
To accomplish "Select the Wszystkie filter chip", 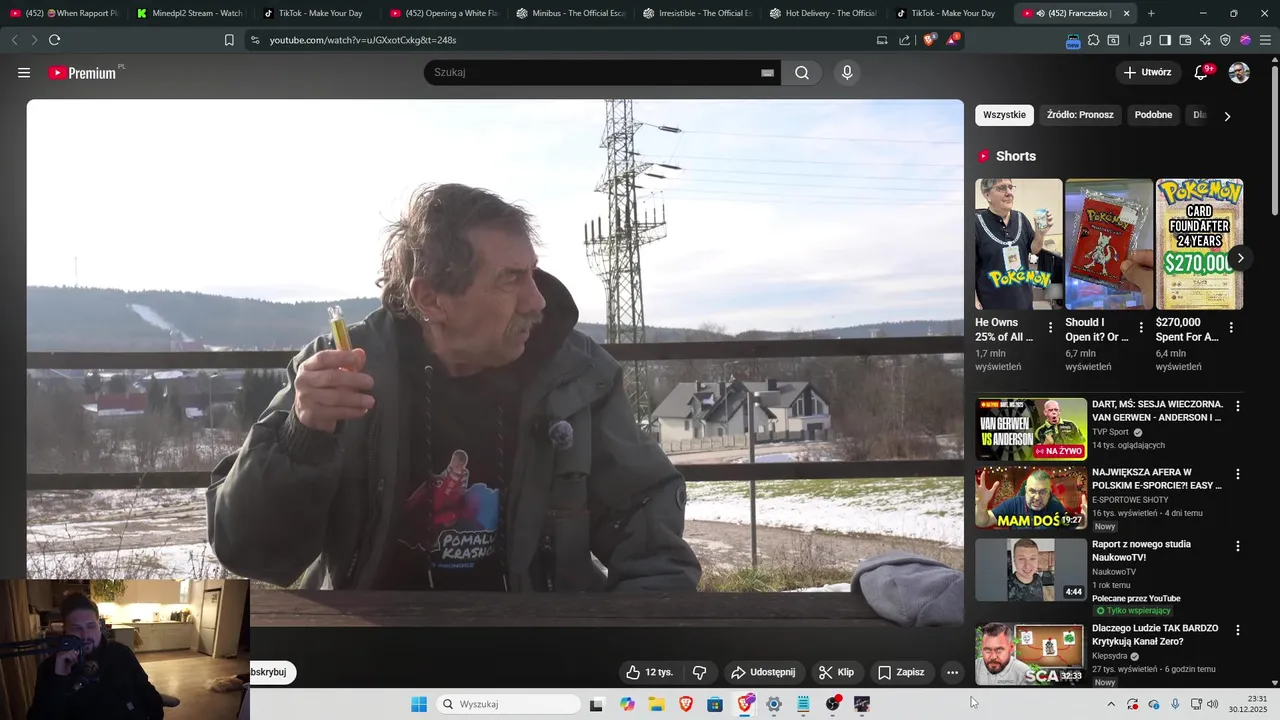I will click(x=1004, y=115).
